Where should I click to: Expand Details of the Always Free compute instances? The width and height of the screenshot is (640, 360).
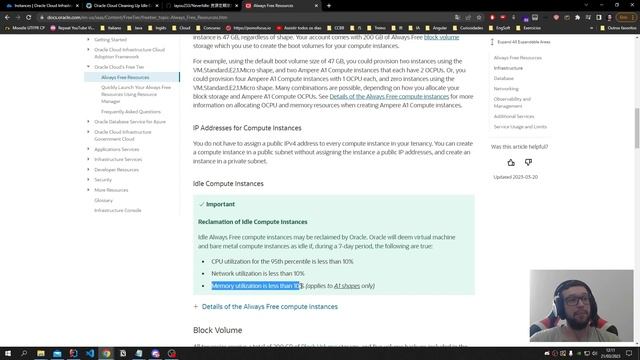tap(266, 307)
